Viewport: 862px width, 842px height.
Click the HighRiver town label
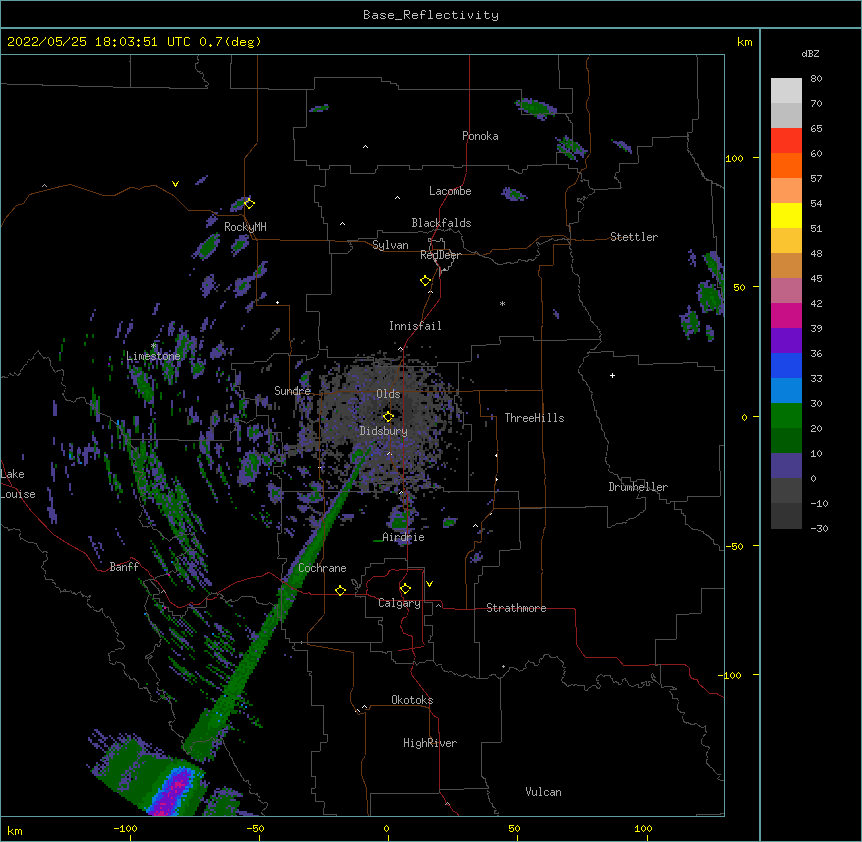(429, 743)
